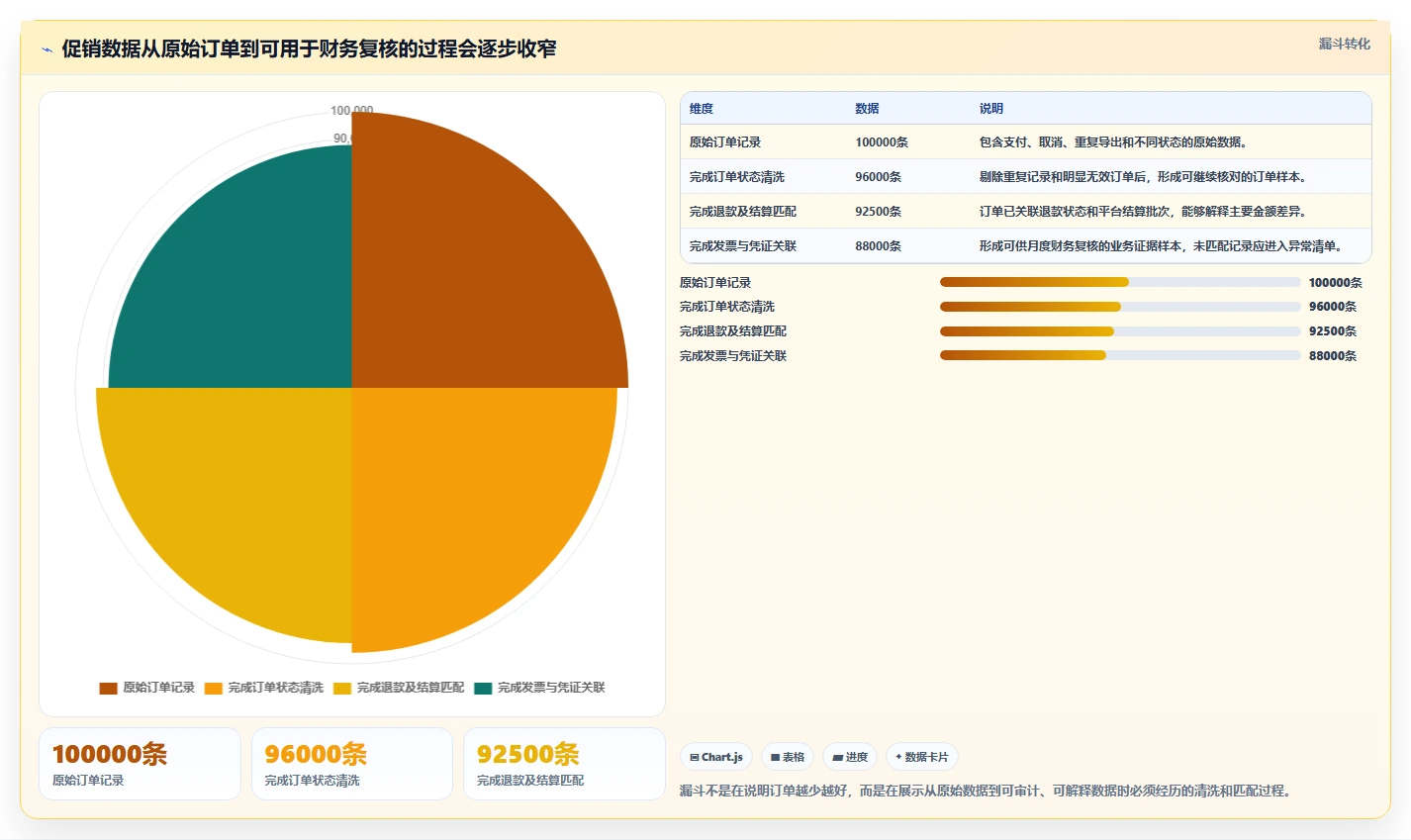Click the 完成发票与凭证关联 progress bar
The image size is (1411, 840).
[x=1120, y=355]
